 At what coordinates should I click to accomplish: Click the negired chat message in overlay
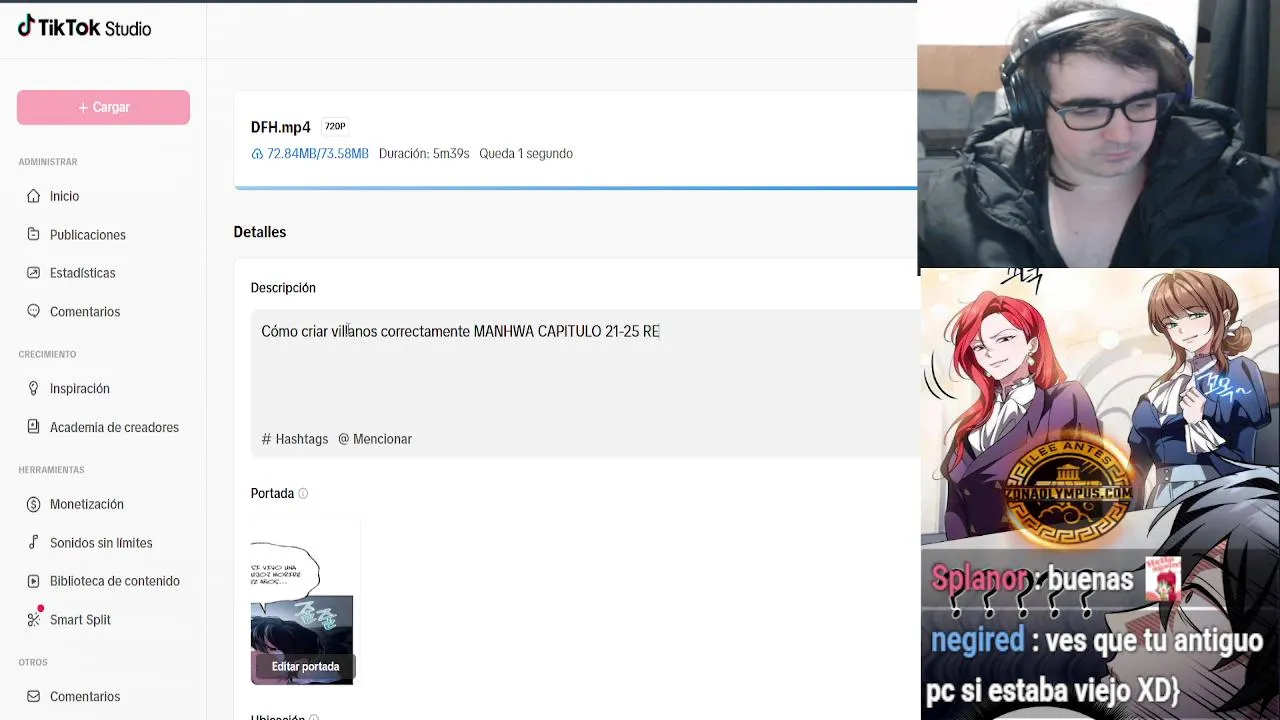pos(1096,665)
